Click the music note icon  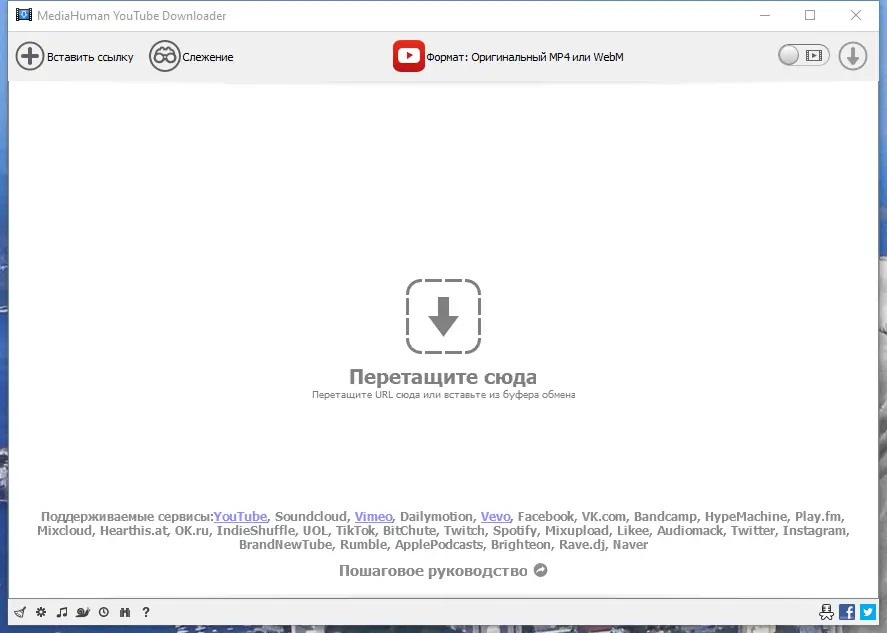pos(62,611)
